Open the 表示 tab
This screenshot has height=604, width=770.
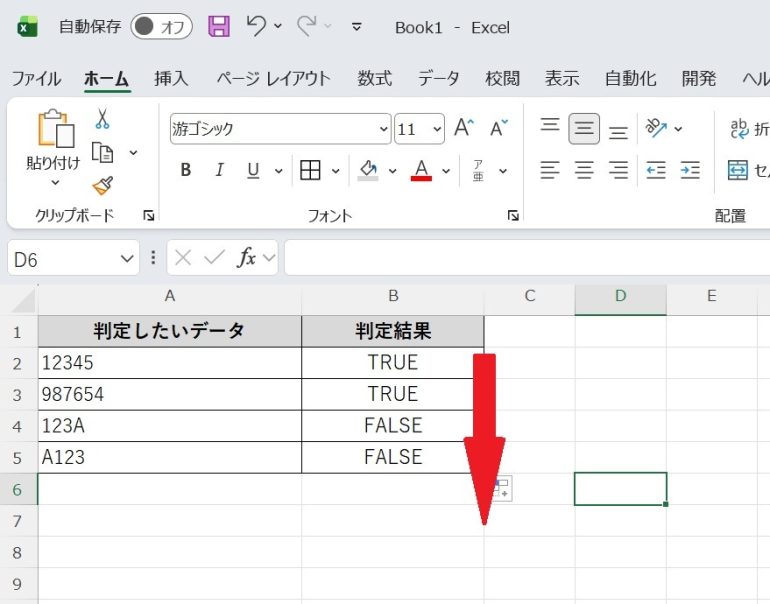[562, 79]
